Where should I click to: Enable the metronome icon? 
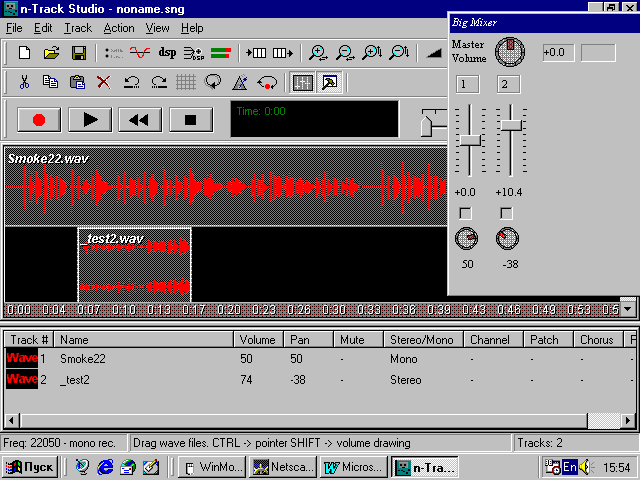[x=240, y=82]
